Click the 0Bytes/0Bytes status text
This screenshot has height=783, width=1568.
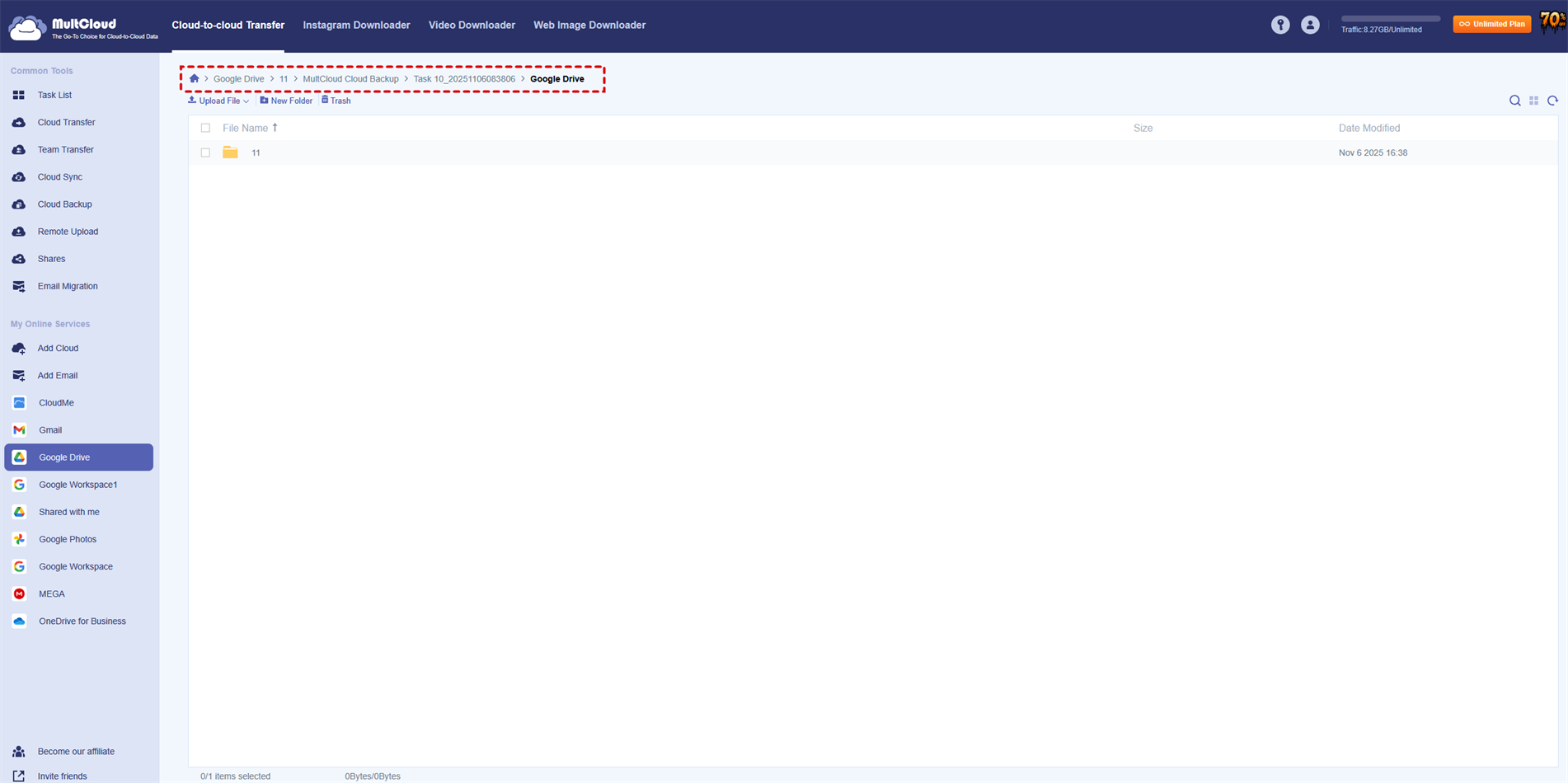pos(373,776)
